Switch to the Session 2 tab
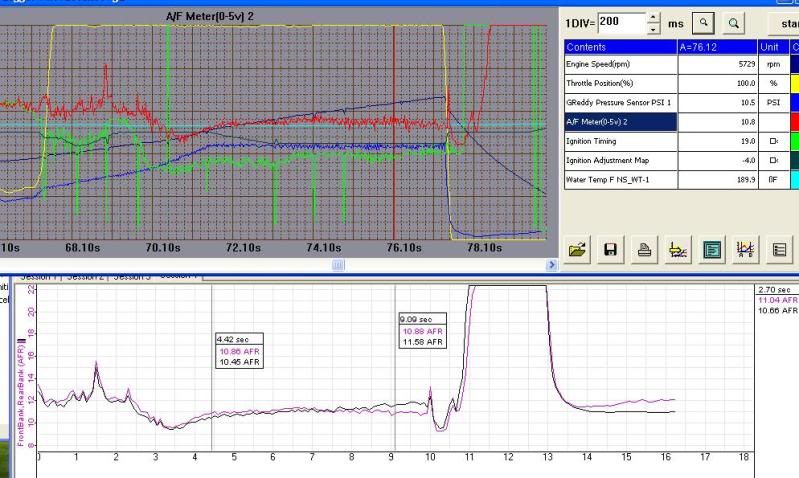The height and width of the screenshot is (478, 799). (x=84, y=276)
